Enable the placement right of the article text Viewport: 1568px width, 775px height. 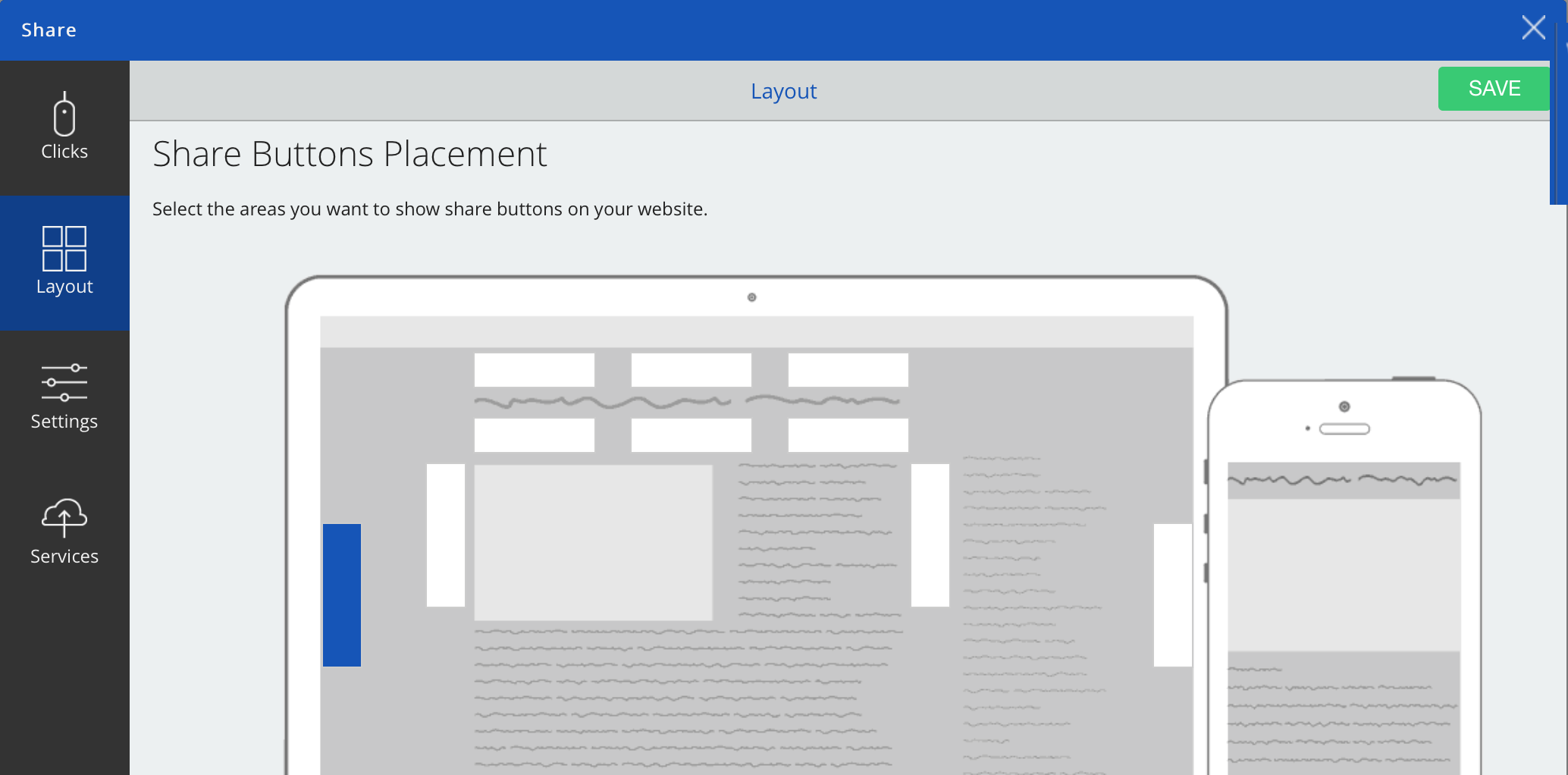(x=930, y=535)
